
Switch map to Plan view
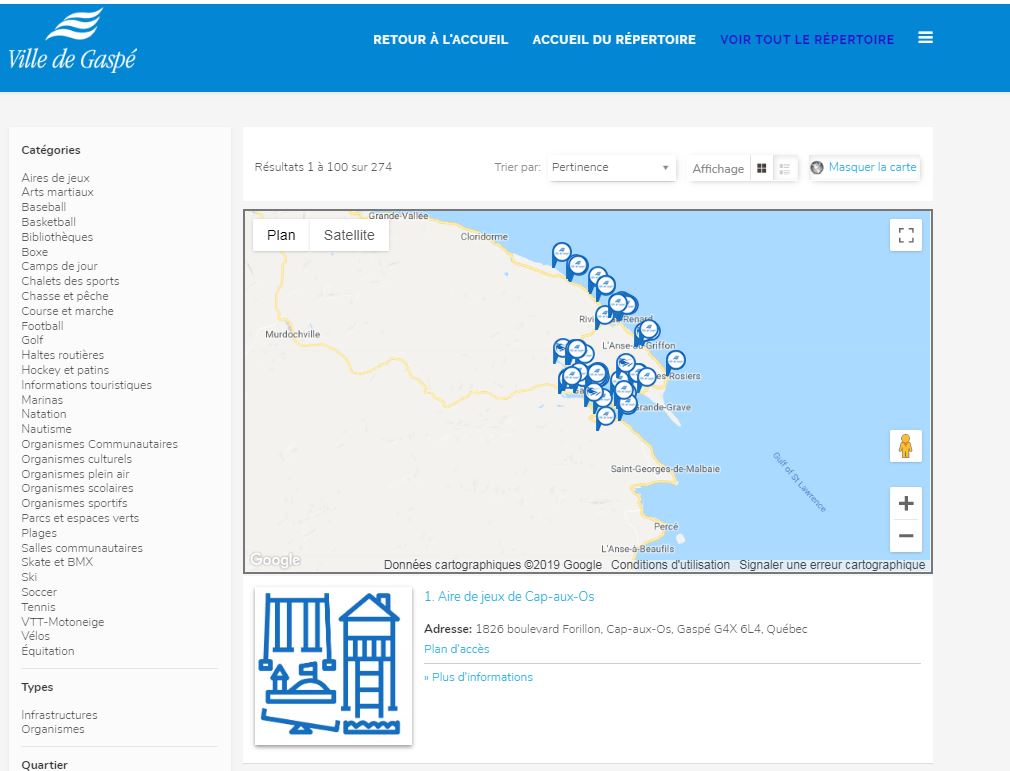tap(281, 235)
